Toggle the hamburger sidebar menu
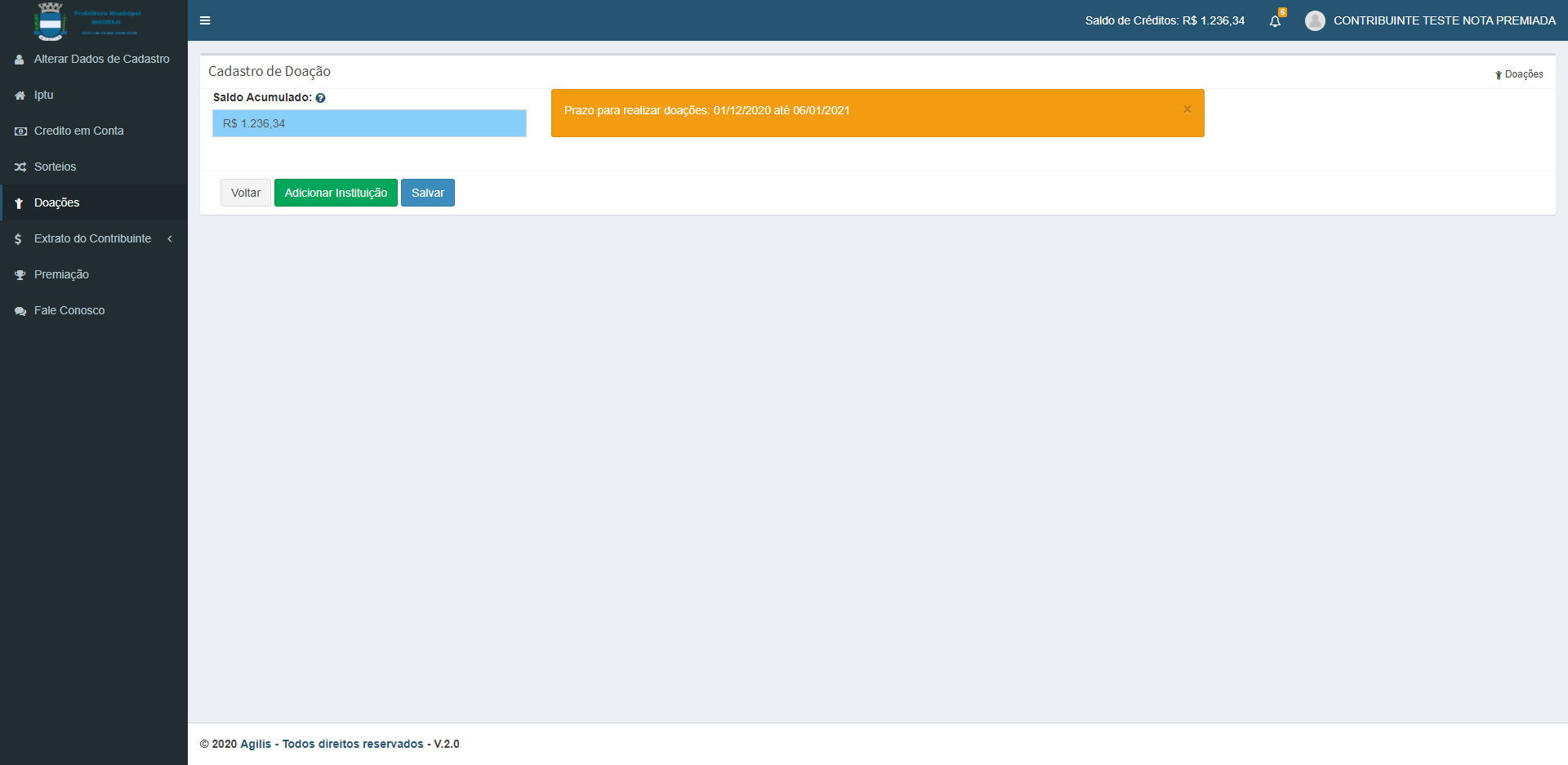 205,20
